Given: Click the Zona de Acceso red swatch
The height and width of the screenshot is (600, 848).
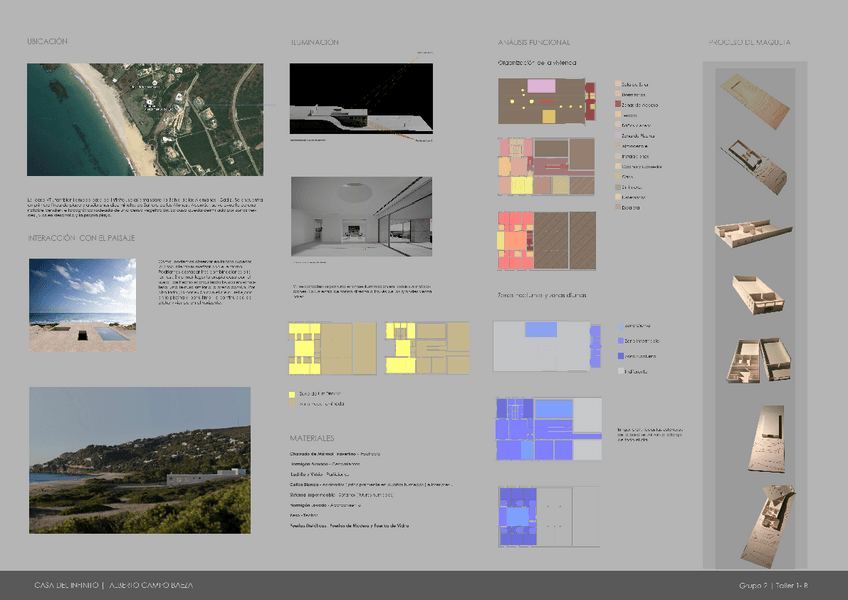Looking at the screenshot, I should (616, 104).
